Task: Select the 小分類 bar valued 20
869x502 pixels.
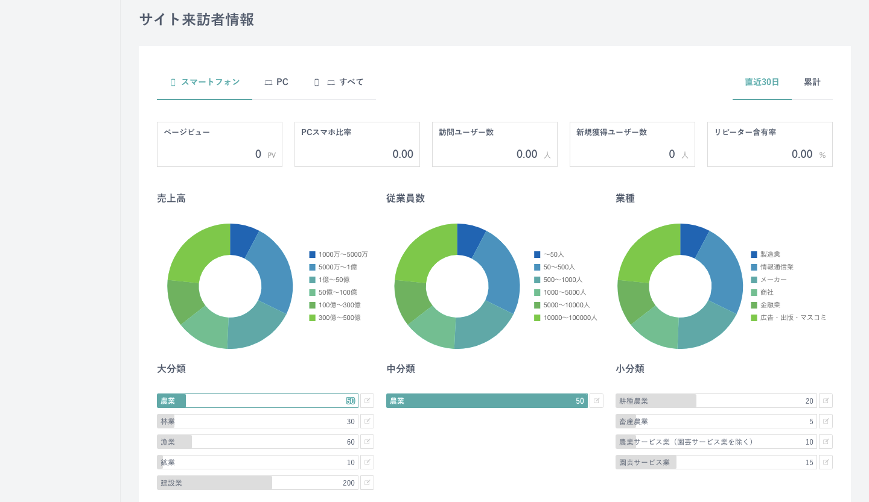Action: coord(717,401)
